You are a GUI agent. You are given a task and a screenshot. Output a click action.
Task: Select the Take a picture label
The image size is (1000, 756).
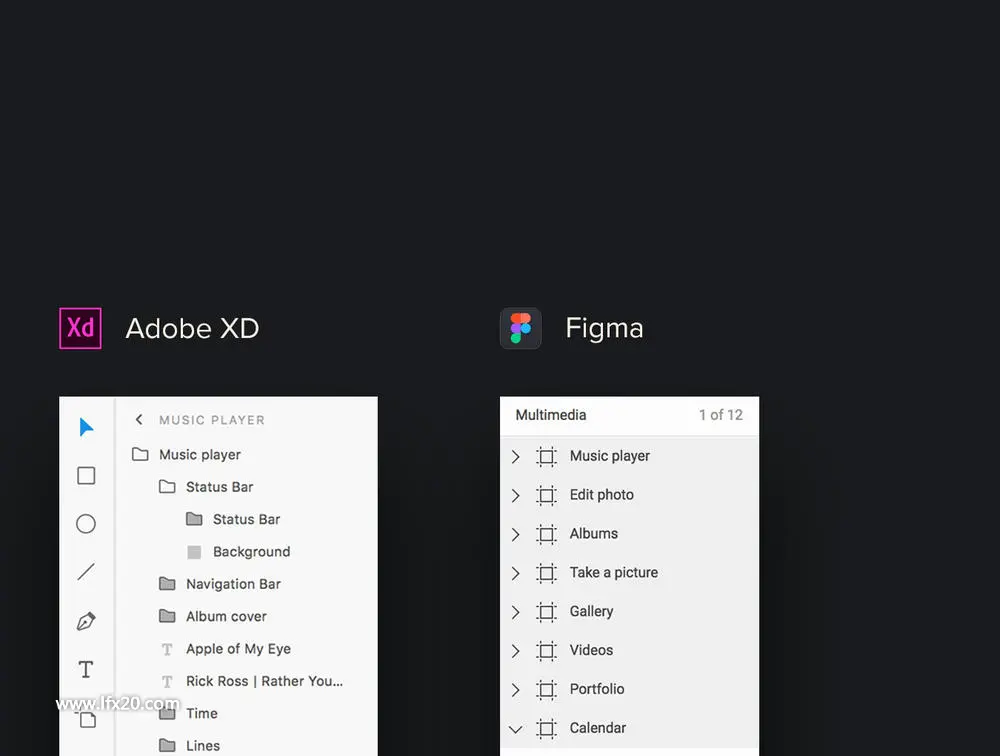614,572
